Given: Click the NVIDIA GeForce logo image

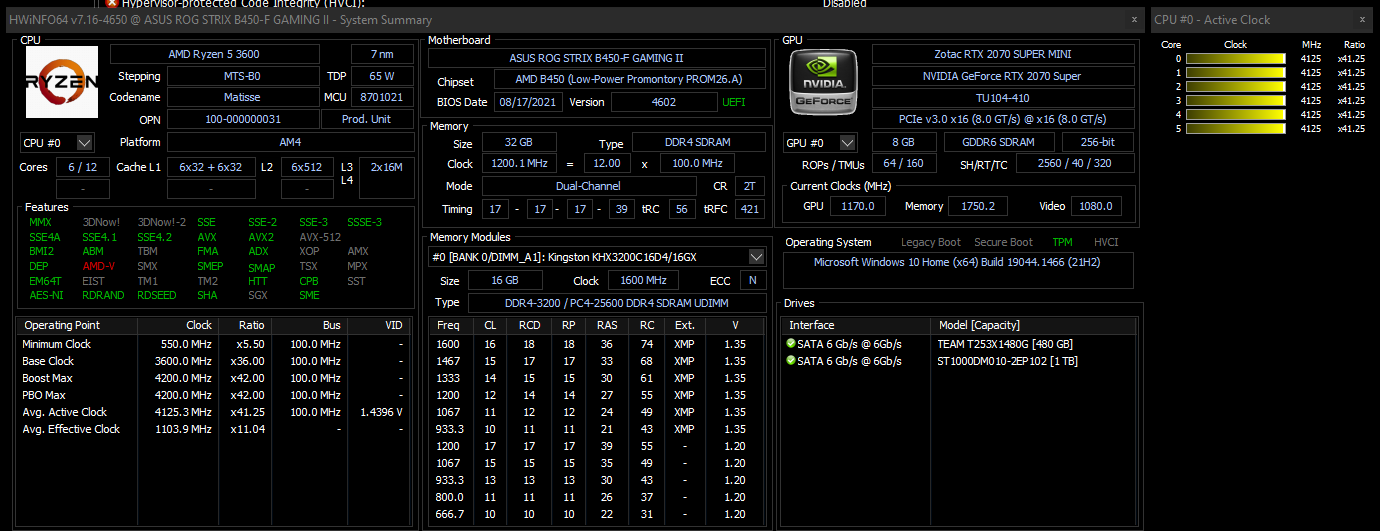Looking at the screenshot, I should [823, 82].
